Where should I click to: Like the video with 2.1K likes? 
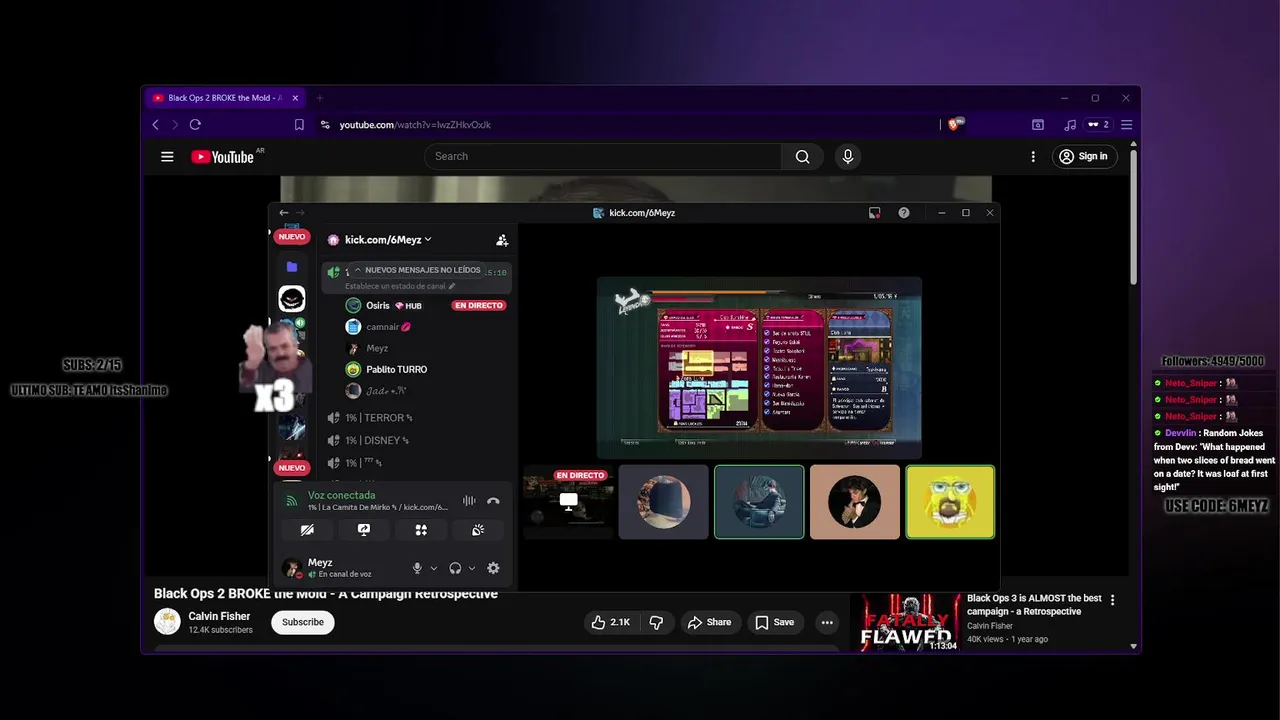611,622
